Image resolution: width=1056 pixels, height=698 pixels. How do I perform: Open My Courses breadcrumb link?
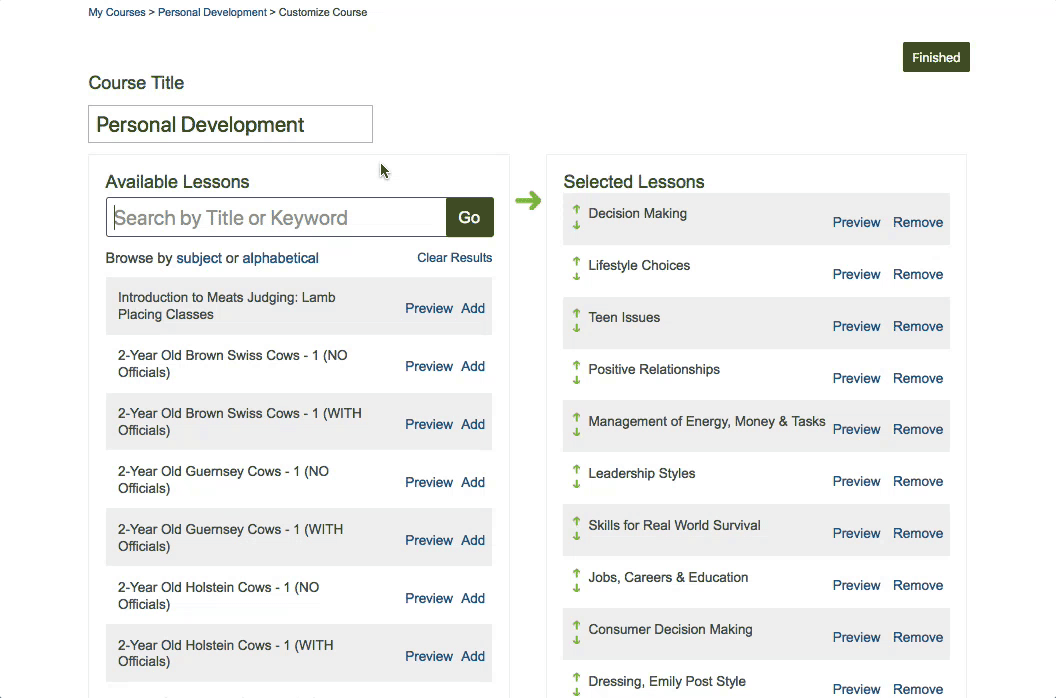point(117,12)
